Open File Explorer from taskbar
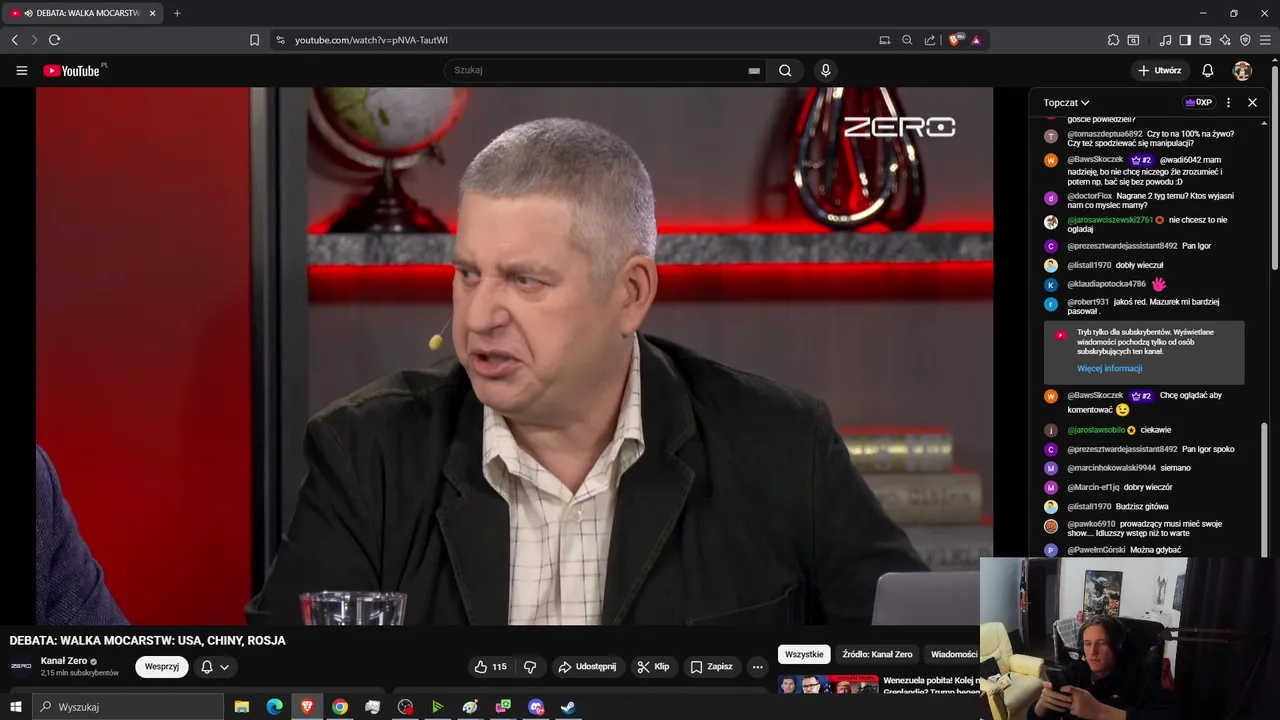1280x720 pixels. [x=242, y=707]
